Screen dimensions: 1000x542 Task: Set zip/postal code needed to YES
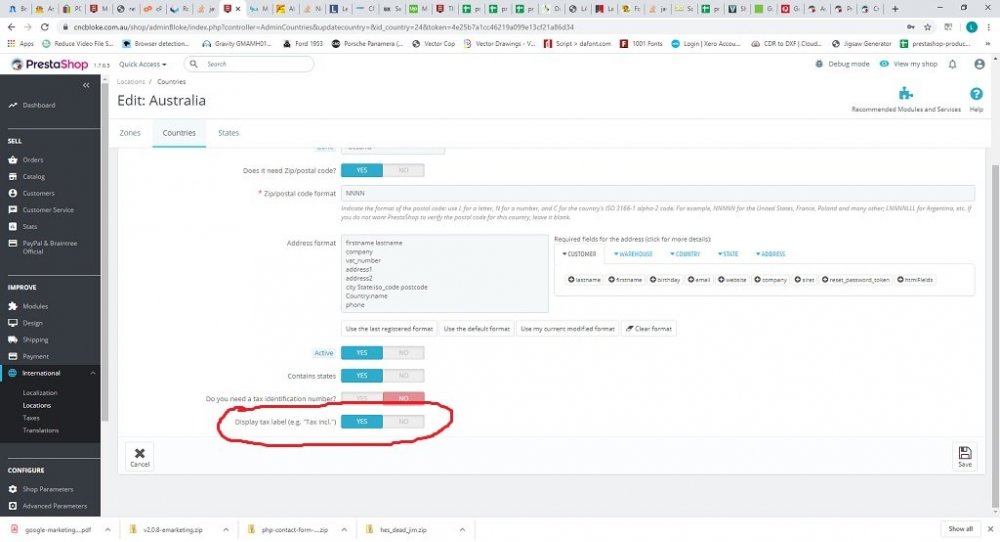(362, 170)
